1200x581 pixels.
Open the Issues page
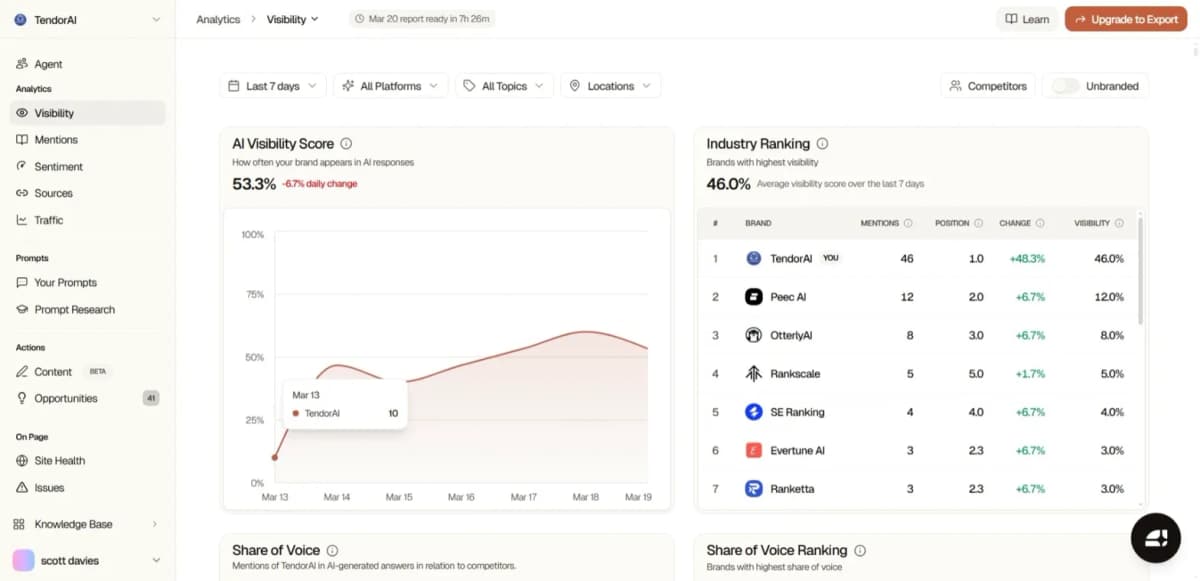click(48, 487)
